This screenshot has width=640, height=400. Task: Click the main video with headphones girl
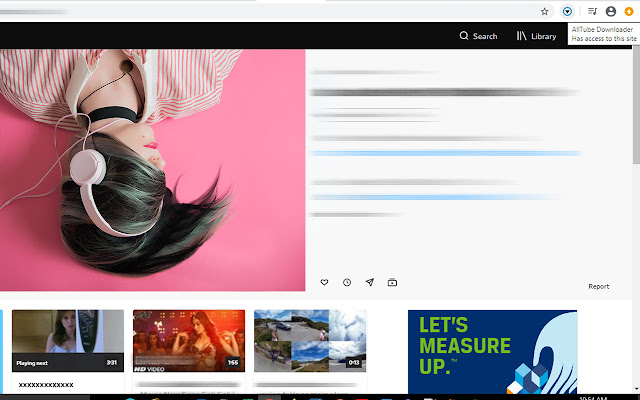(152, 170)
